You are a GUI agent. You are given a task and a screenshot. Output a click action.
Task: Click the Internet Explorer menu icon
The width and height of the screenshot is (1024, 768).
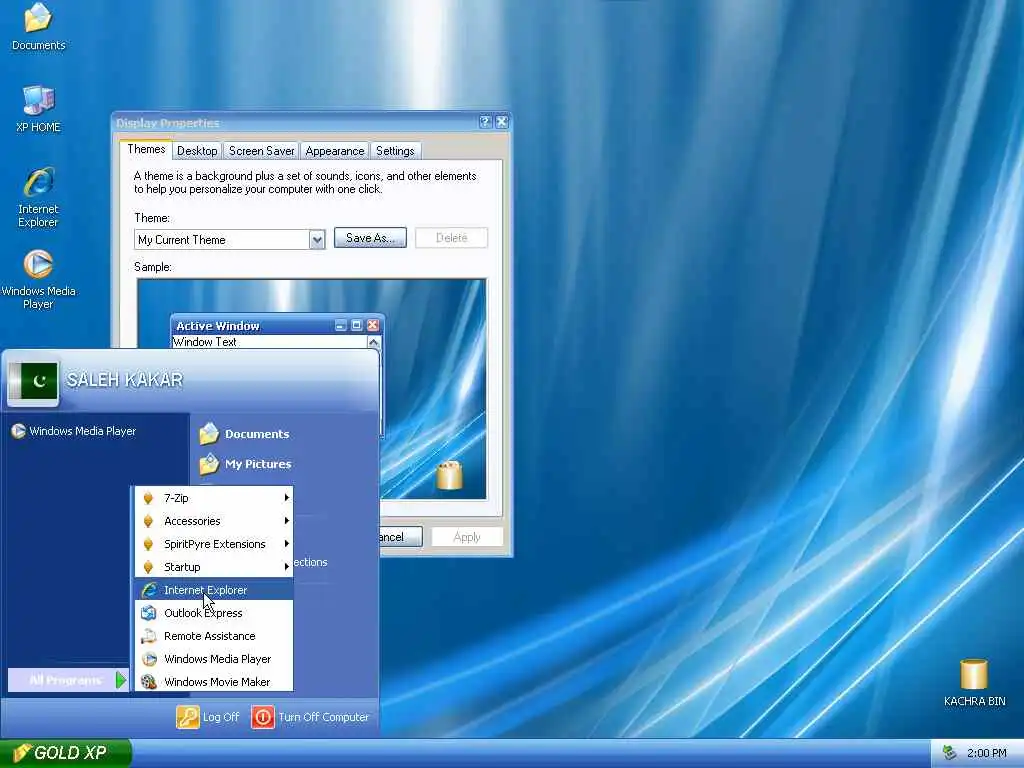(149, 590)
